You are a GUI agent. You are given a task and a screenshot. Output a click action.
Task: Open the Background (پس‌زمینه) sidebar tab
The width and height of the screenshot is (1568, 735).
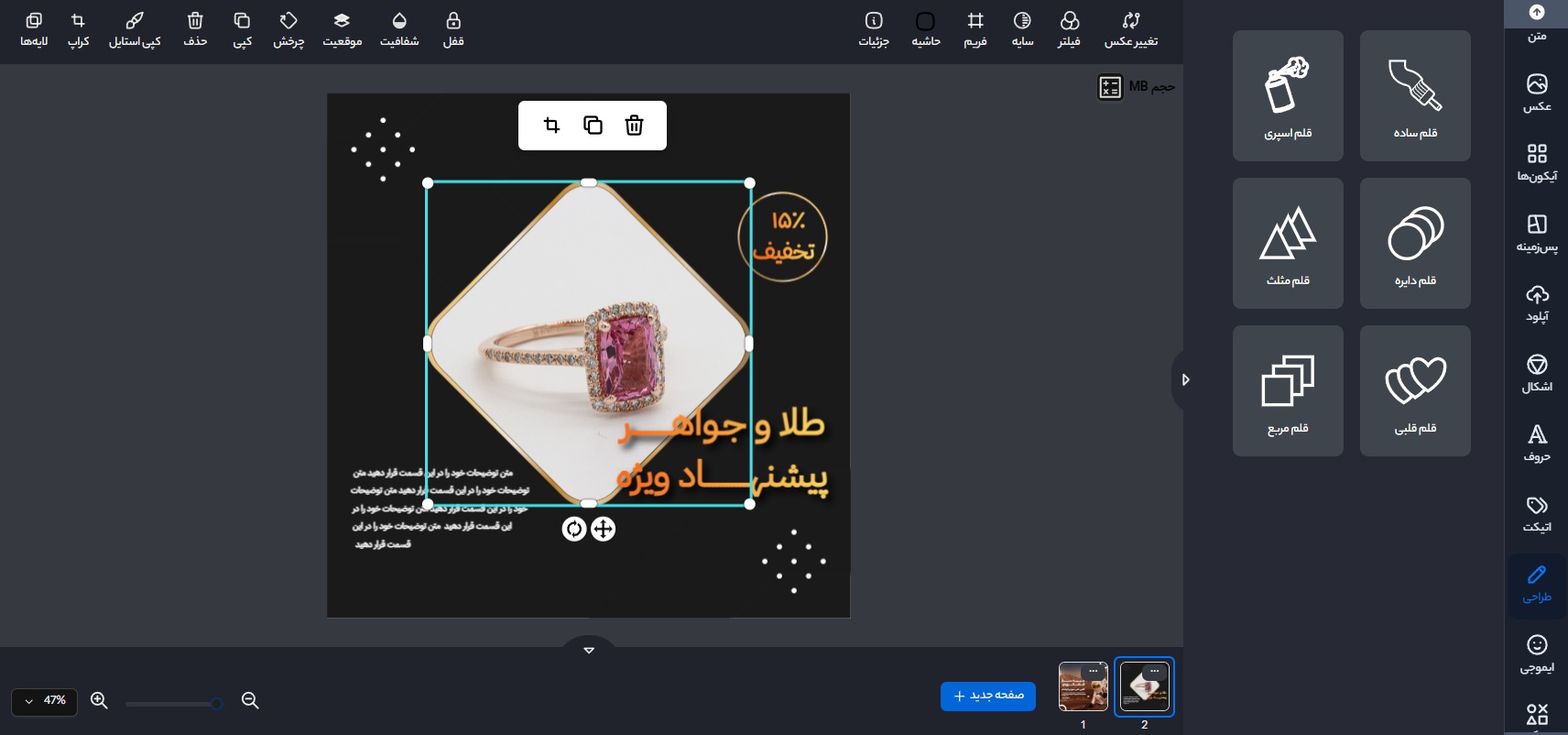(x=1537, y=234)
